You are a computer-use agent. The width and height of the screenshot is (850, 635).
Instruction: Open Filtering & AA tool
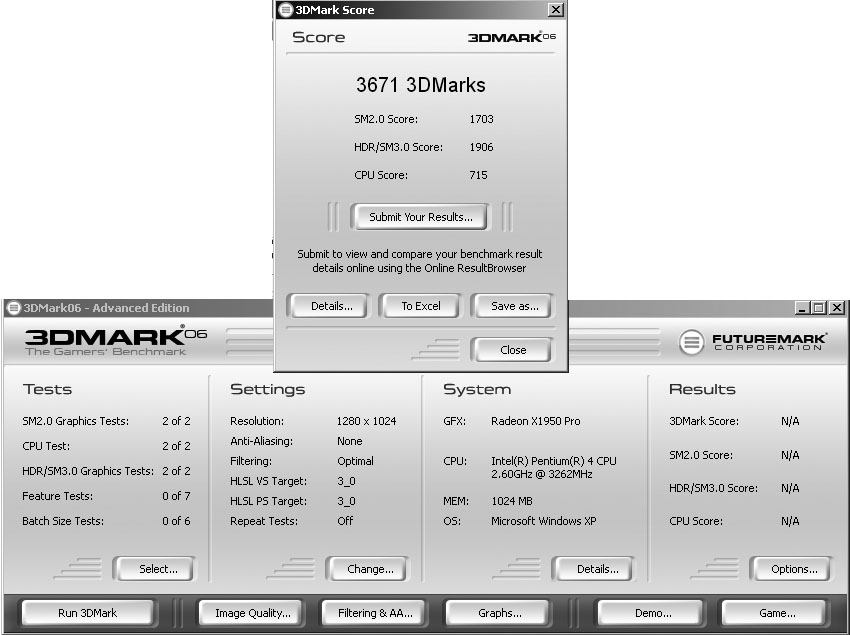point(375,613)
